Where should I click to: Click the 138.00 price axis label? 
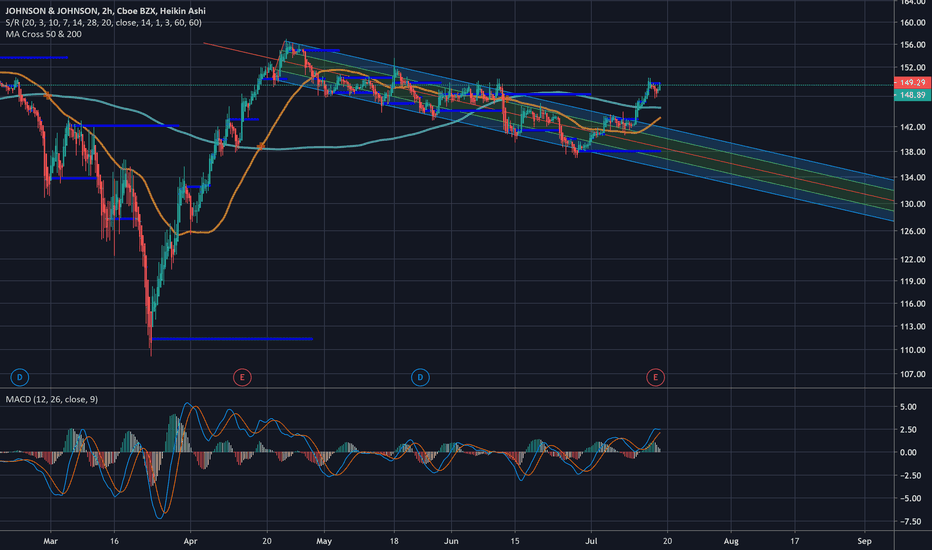pyautogui.click(x=912, y=152)
